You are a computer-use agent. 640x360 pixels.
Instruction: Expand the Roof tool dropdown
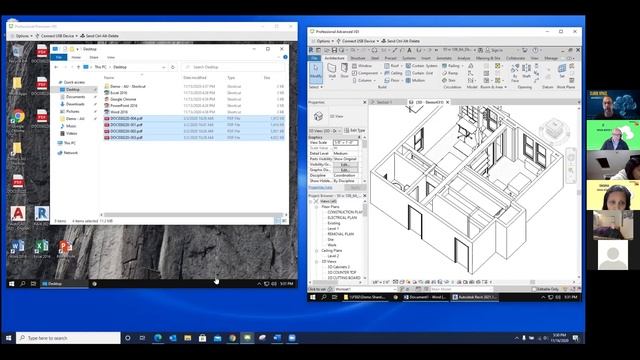(402, 66)
